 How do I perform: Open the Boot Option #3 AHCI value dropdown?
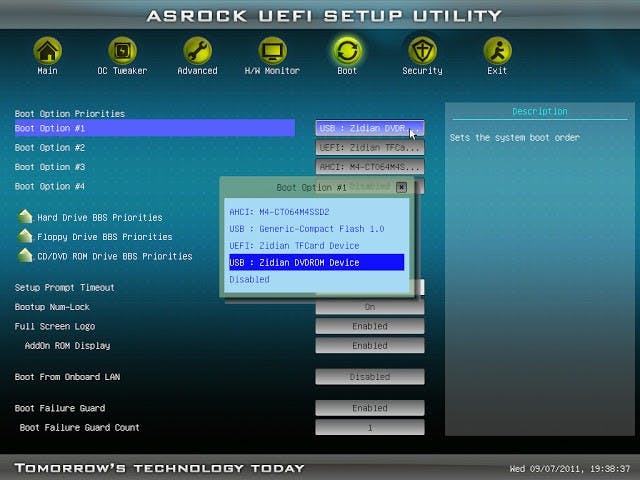pos(370,167)
